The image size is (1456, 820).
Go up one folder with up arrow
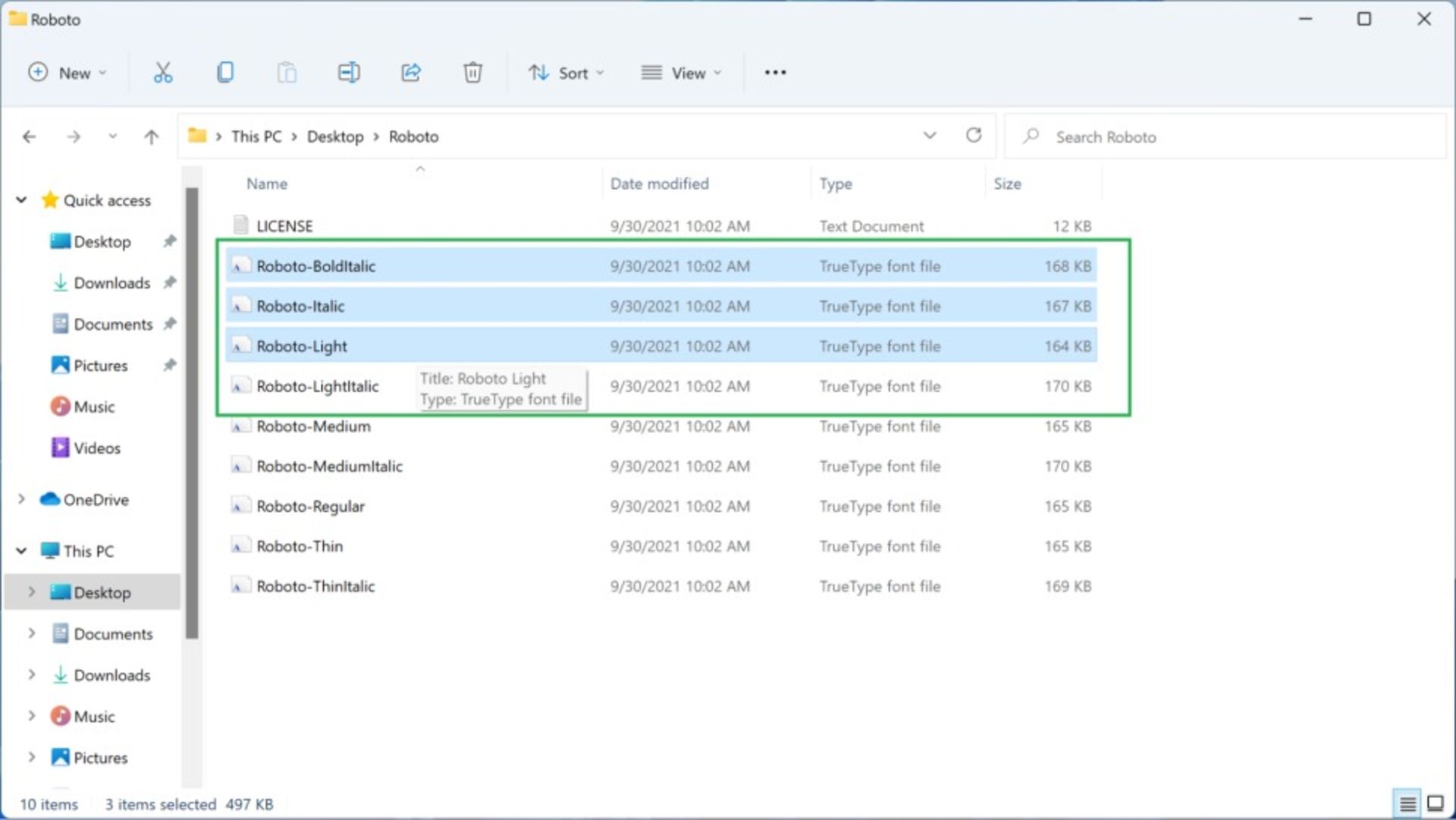tap(152, 137)
